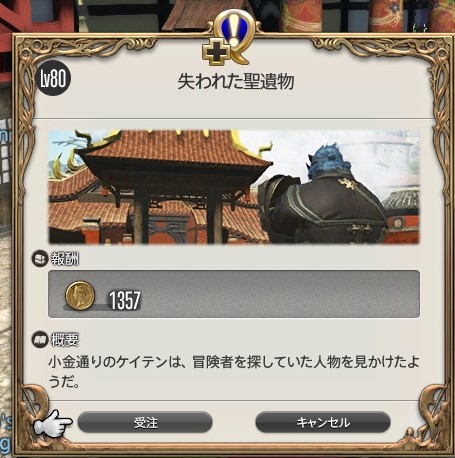
Task: Click the blue exclamation mark in quest marker
Action: (235, 28)
